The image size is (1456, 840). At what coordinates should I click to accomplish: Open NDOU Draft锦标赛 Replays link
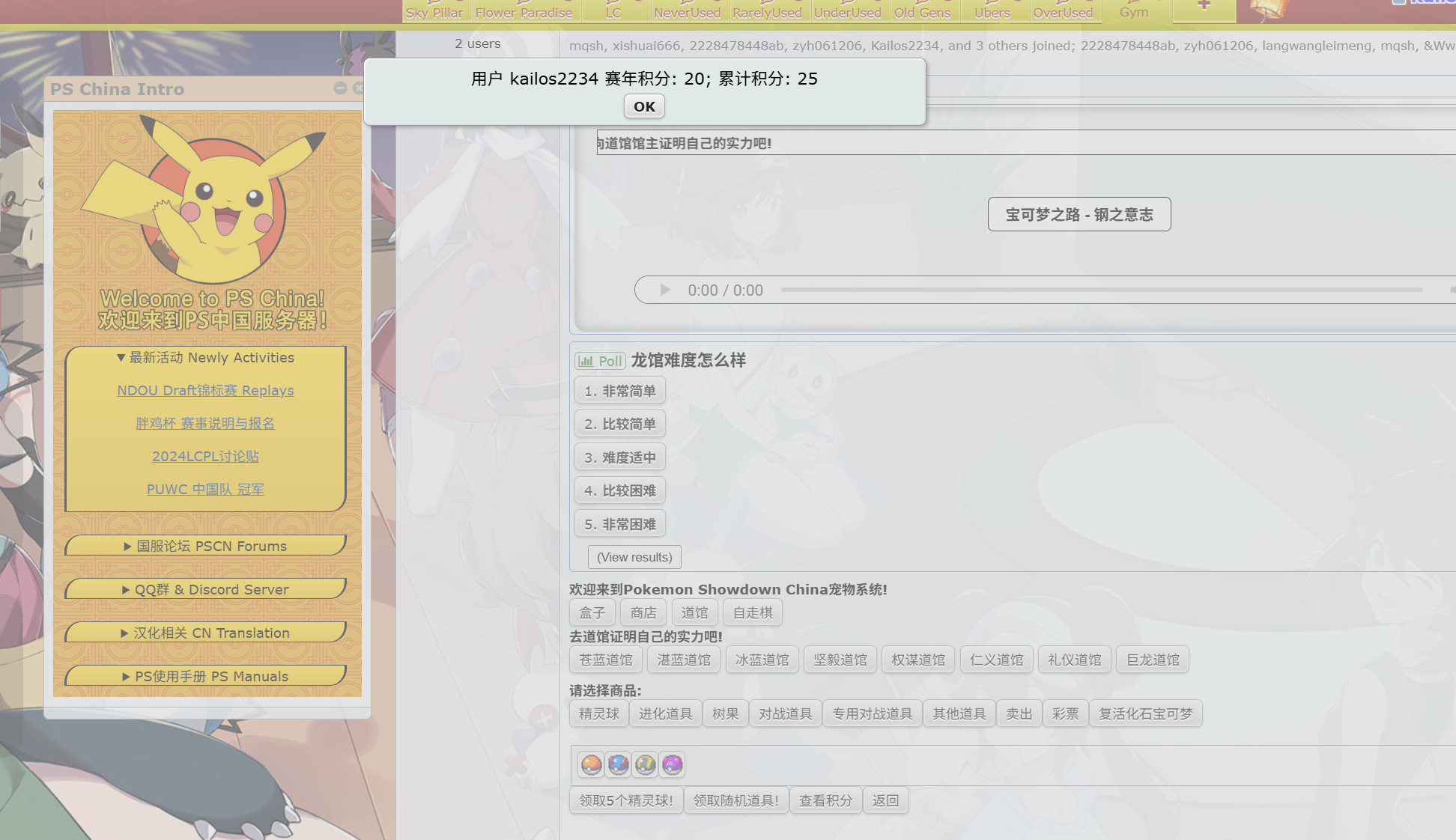coord(205,391)
